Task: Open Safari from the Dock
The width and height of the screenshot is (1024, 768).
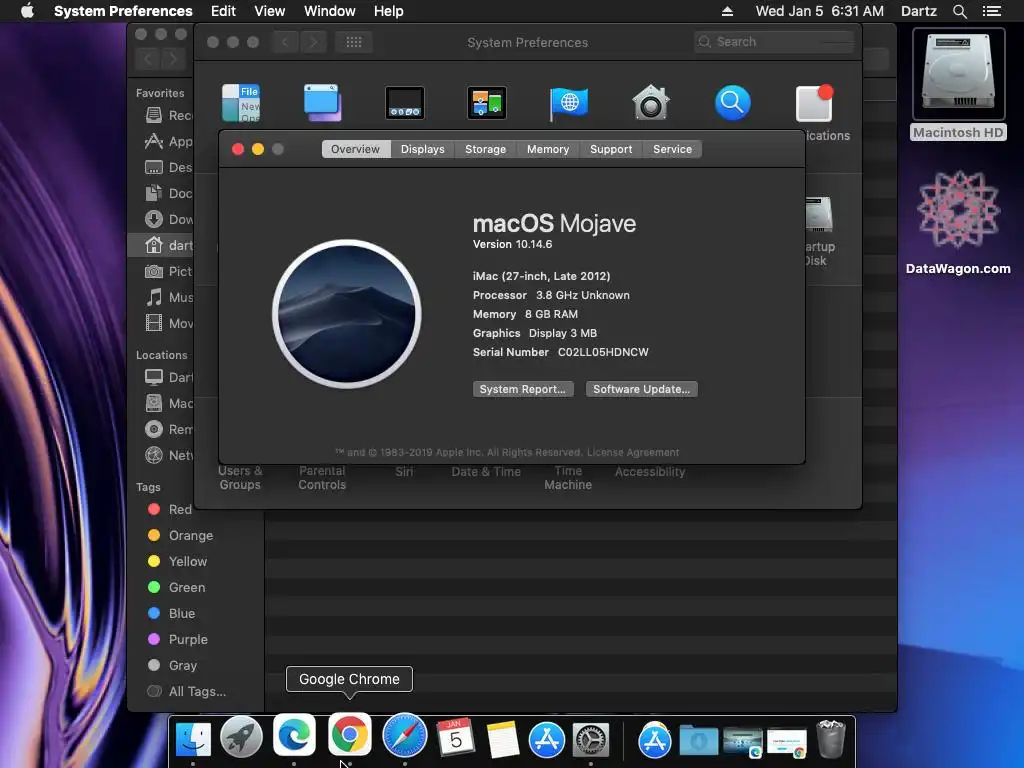Action: click(405, 736)
